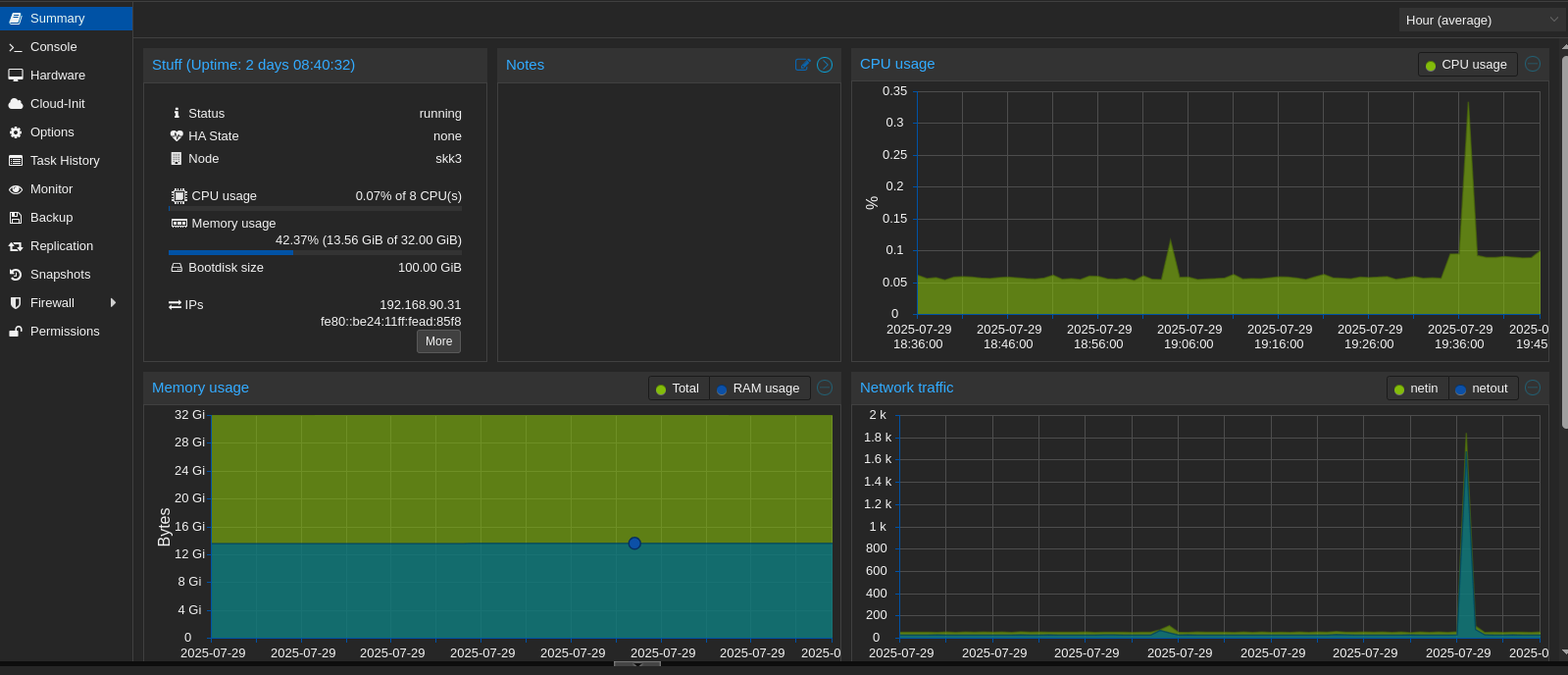The height and width of the screenshot is (675, 1568).
Task: Click the memory usage progress bar
Action: pyautogui.click(x=315, y=252)
